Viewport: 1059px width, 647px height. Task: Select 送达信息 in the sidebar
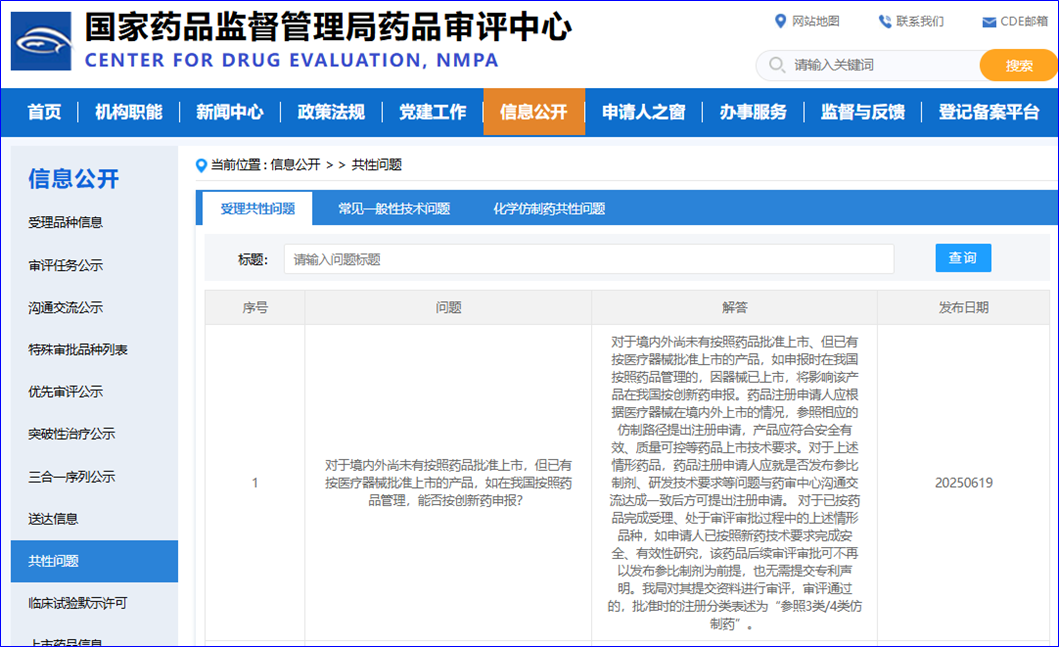(x=53, y=519)
